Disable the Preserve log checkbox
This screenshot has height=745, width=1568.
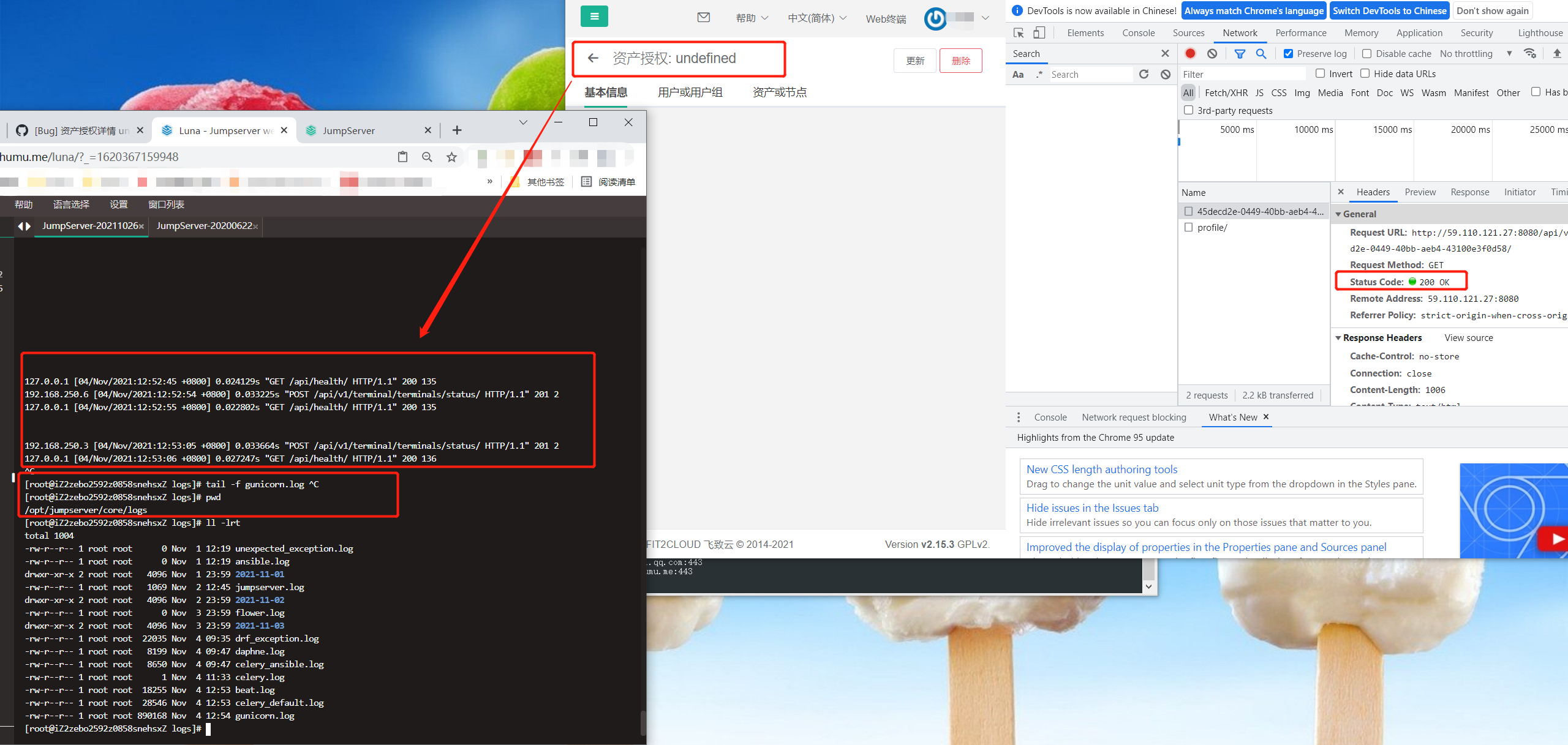pyautogui.click(x=1288, y=53)
